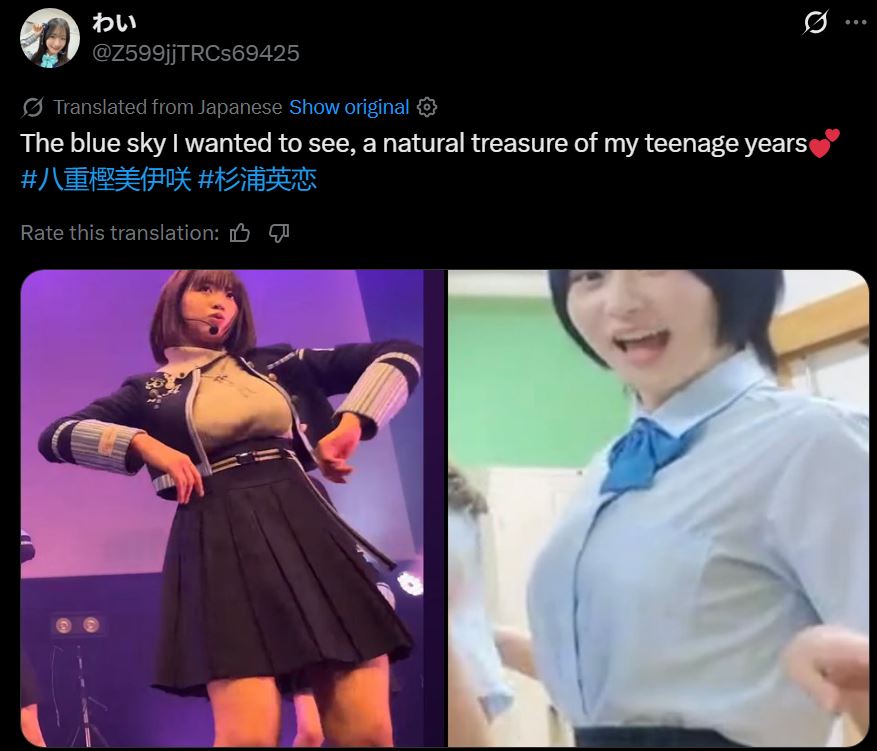Open the #八重樫美伊咲 hashtag
This screenshot has width=877, height=751.
106,180
